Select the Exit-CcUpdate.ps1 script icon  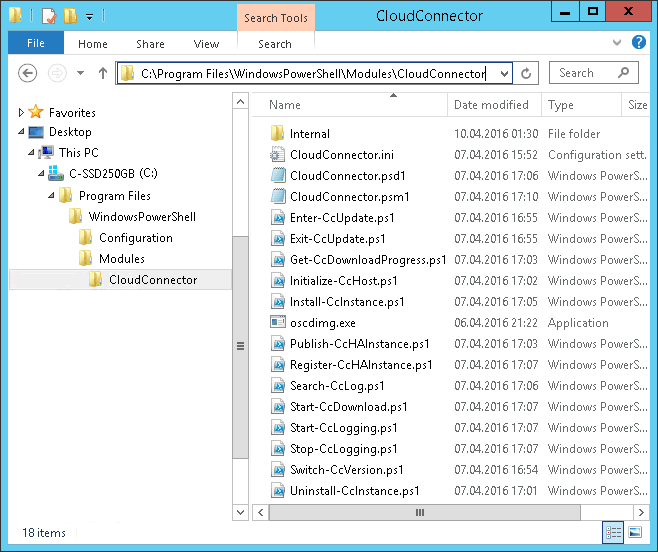(277, 238)
